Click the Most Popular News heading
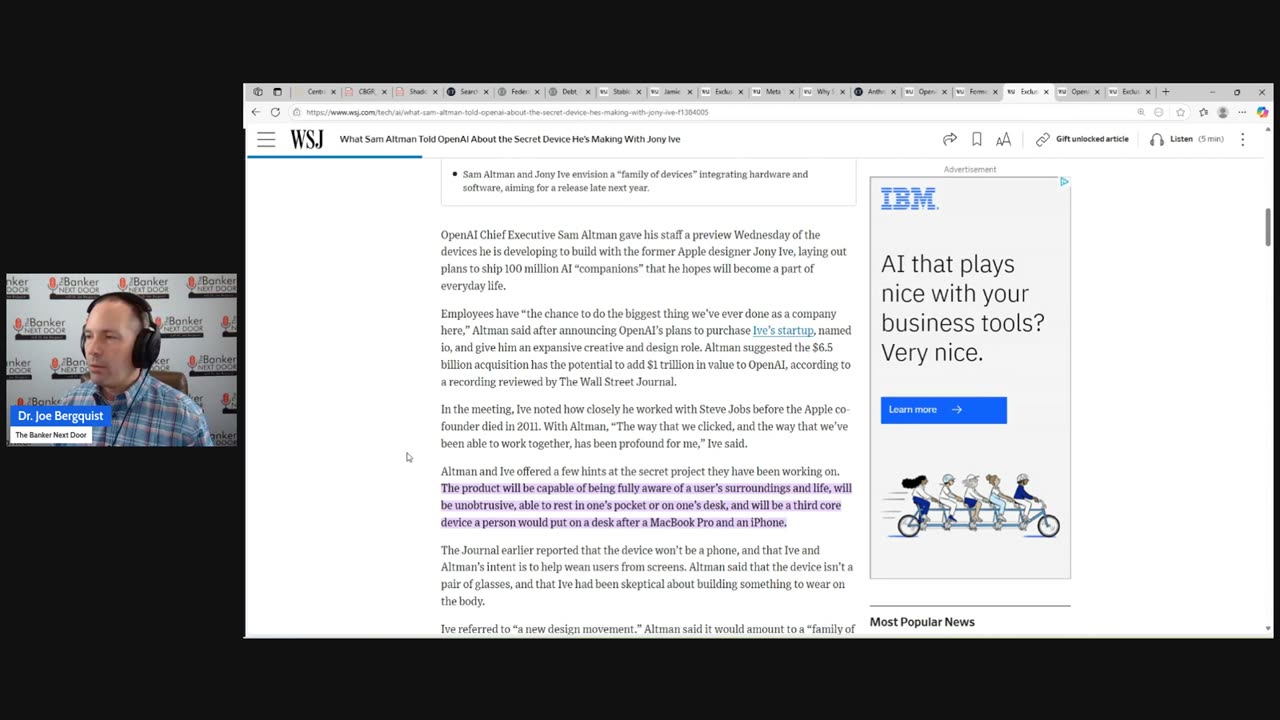Image resolution: width=1280 pixels, height=720 pixels. (922, 622)
